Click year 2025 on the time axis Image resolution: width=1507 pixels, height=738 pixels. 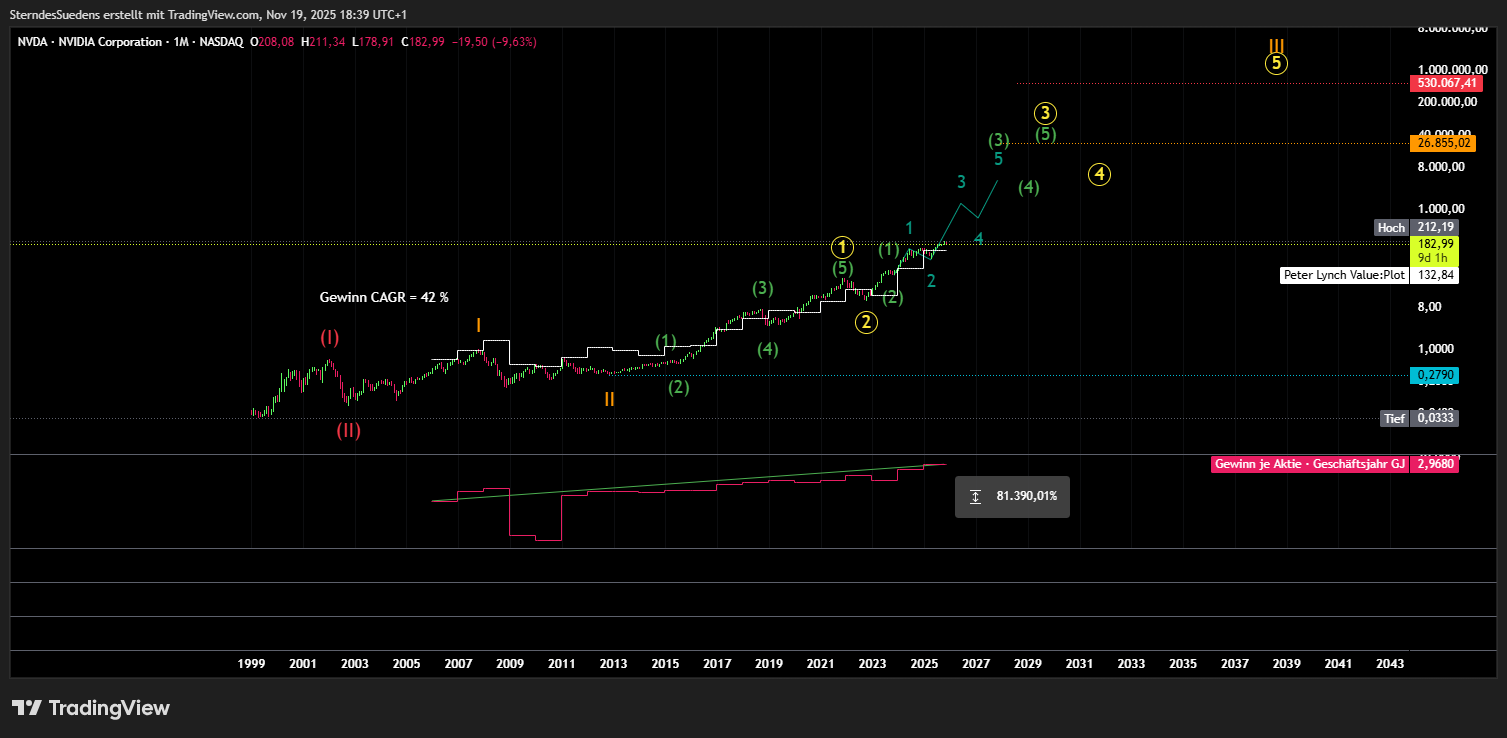(x=924, y=664)
